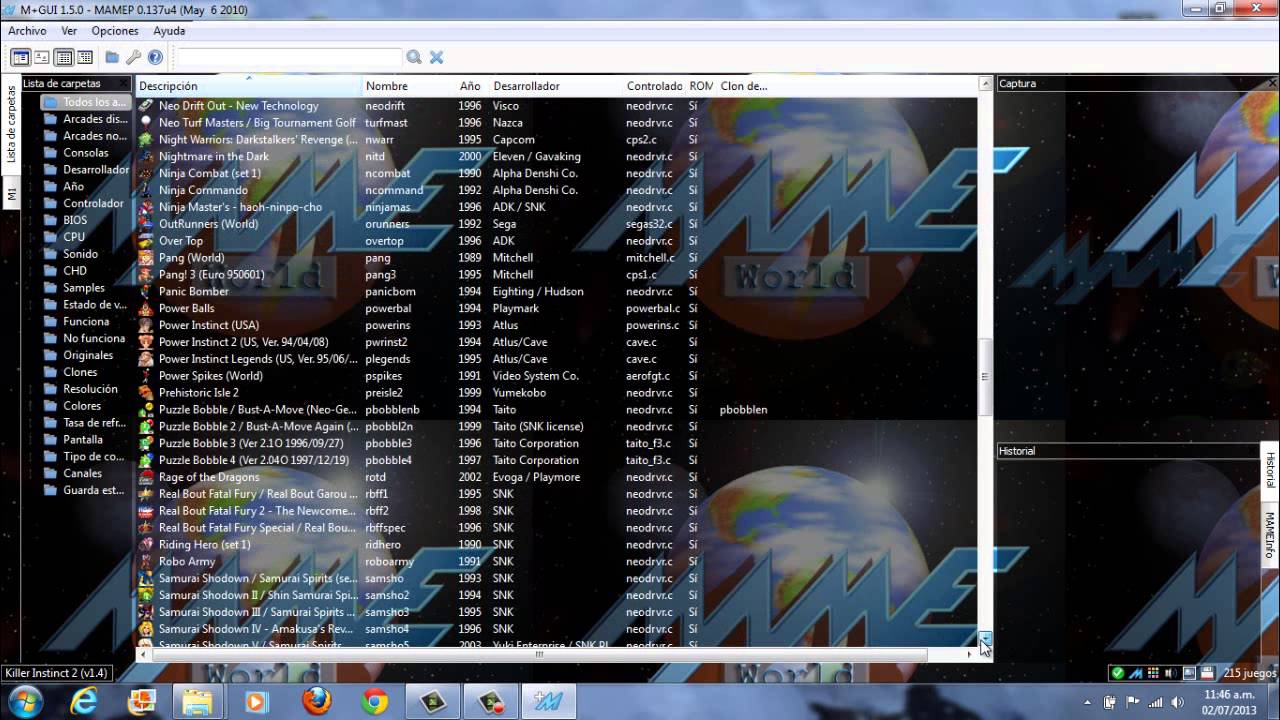
Task: Open the Opciones menu
Action: point(115,31)
